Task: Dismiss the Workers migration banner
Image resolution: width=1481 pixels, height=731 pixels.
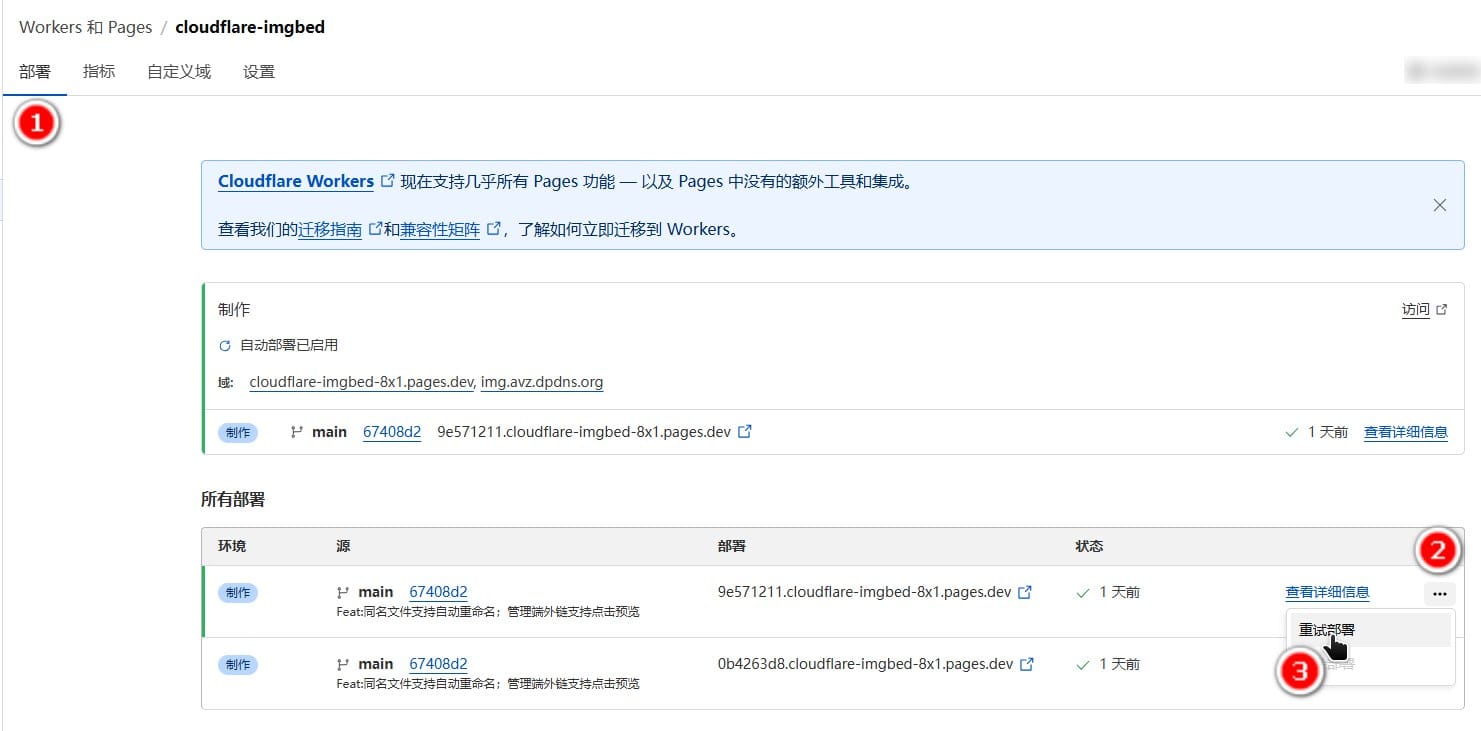Action: point(1440,205)
